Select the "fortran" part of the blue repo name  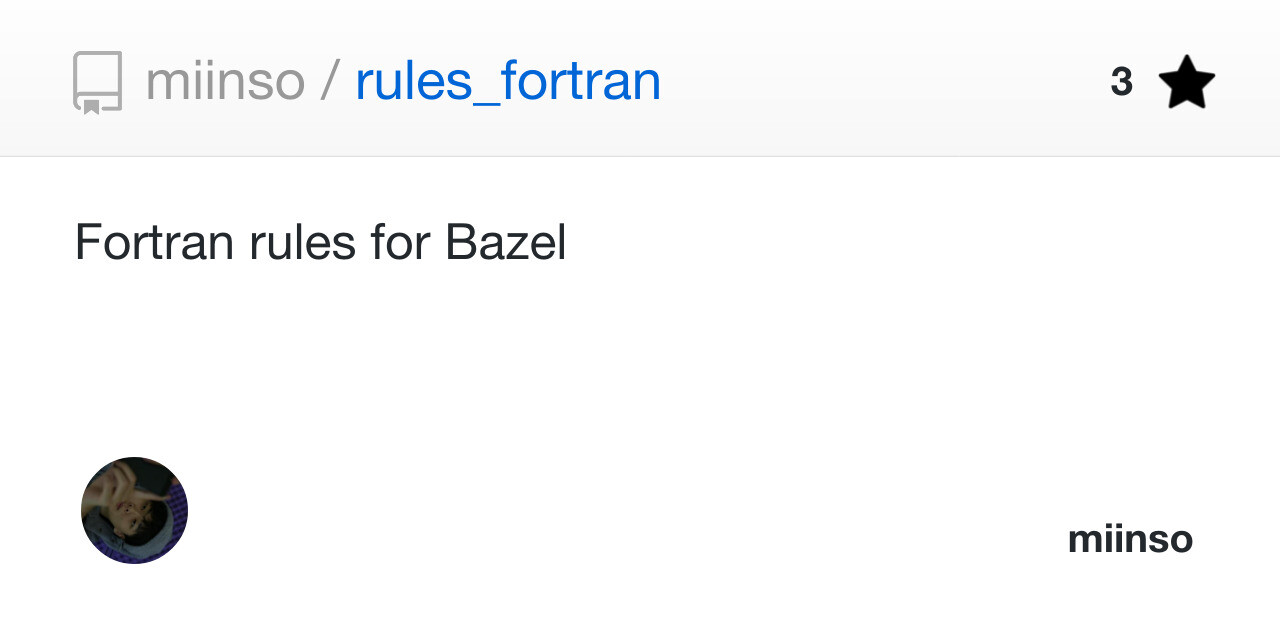click(x=581, y=81)
